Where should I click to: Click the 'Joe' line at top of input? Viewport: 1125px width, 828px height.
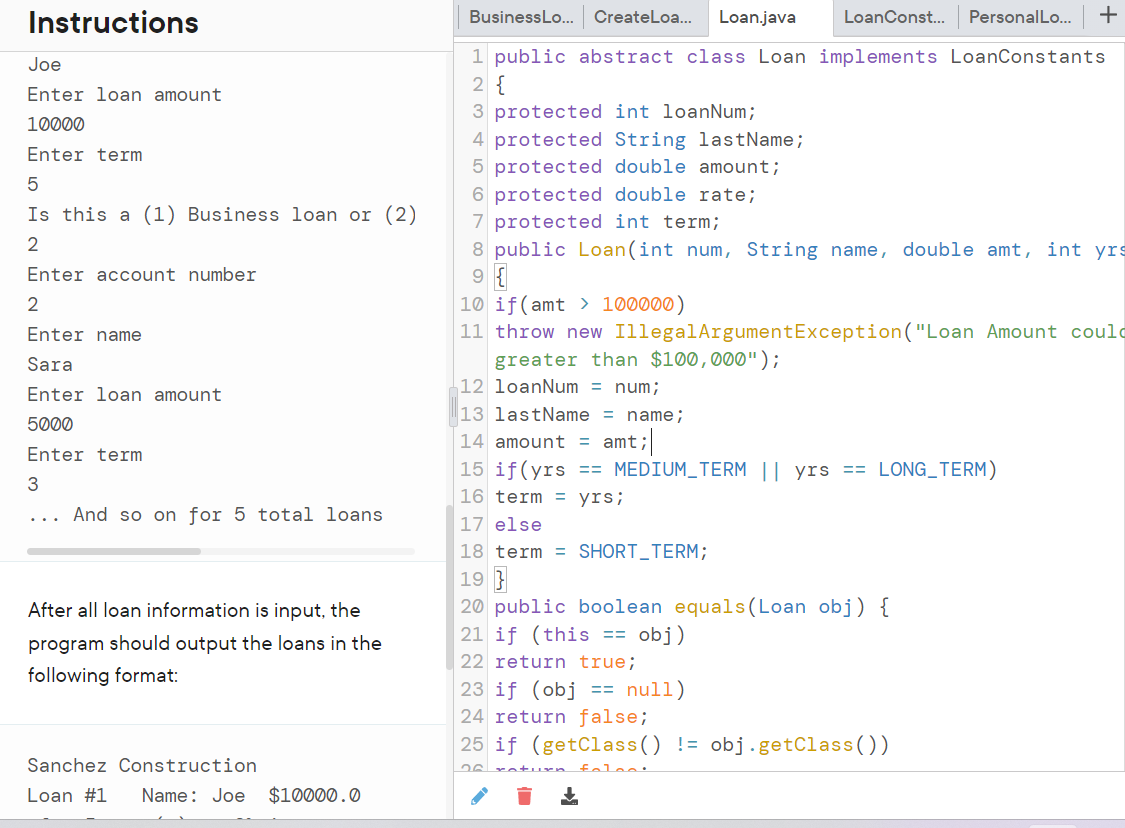(44, 65)
